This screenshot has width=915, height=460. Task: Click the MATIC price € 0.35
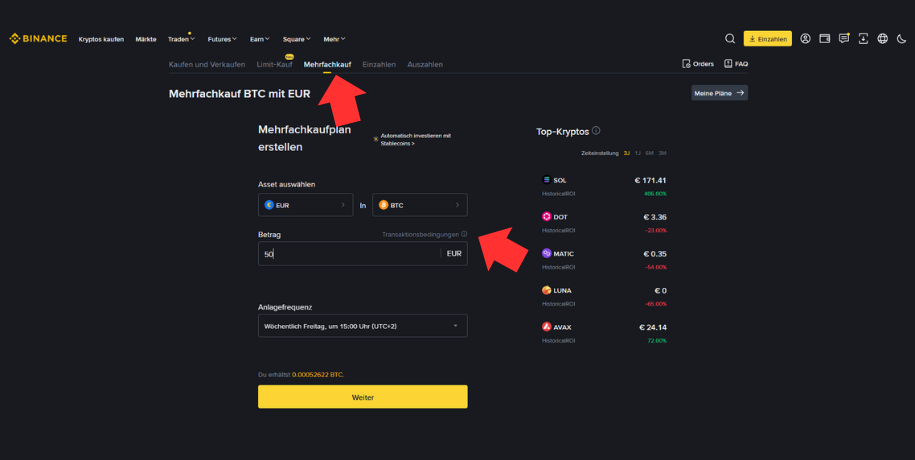click(655, 254)
